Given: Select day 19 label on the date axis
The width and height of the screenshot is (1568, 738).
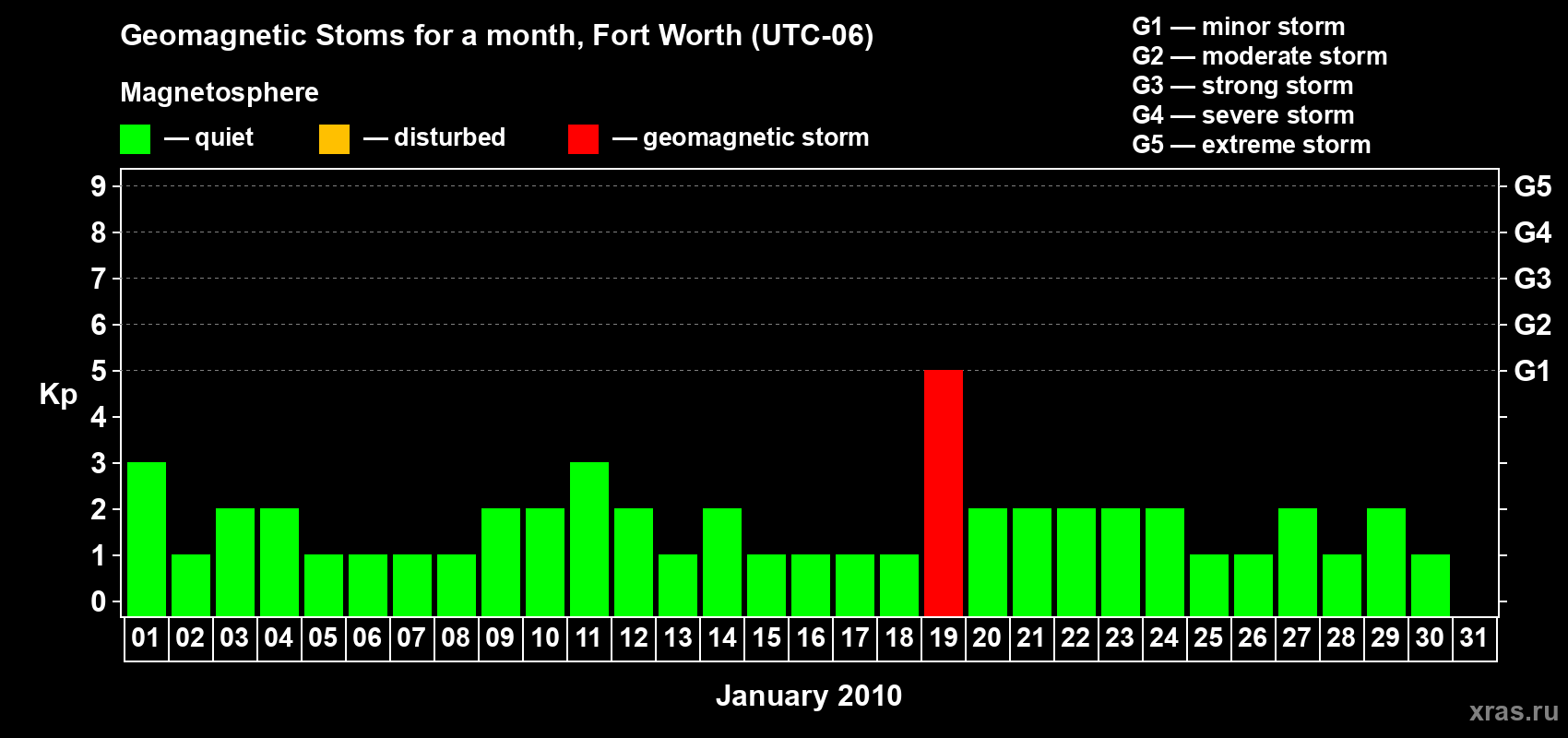Looking at the screenshot, I should [x=943, y=638].
